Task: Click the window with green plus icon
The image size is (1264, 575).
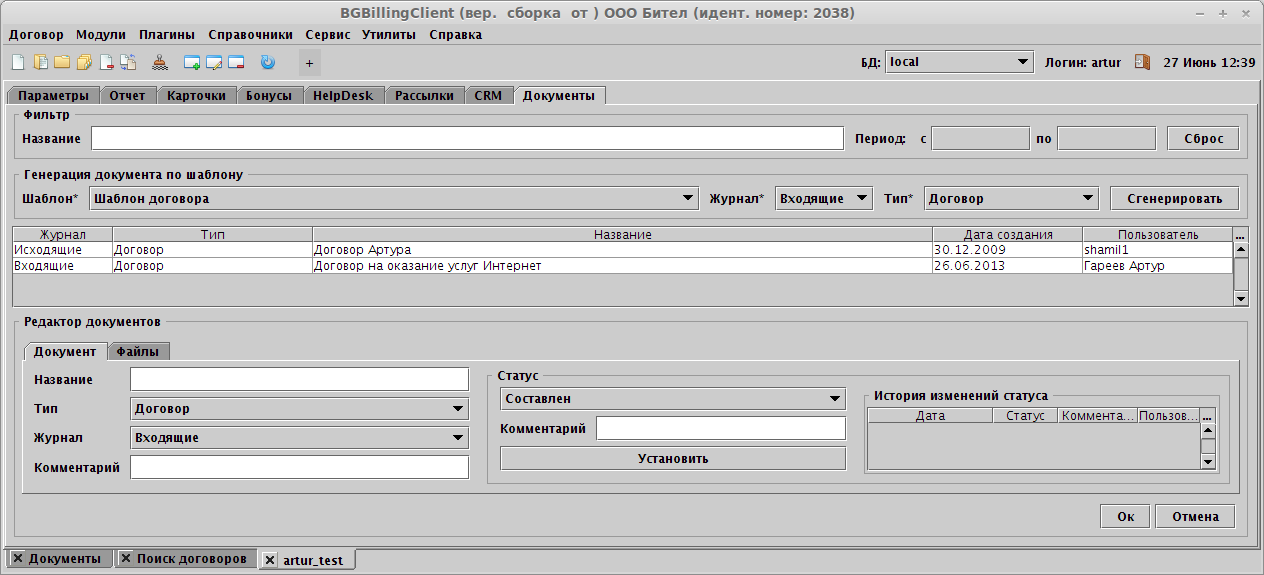Action: (192, 62)
